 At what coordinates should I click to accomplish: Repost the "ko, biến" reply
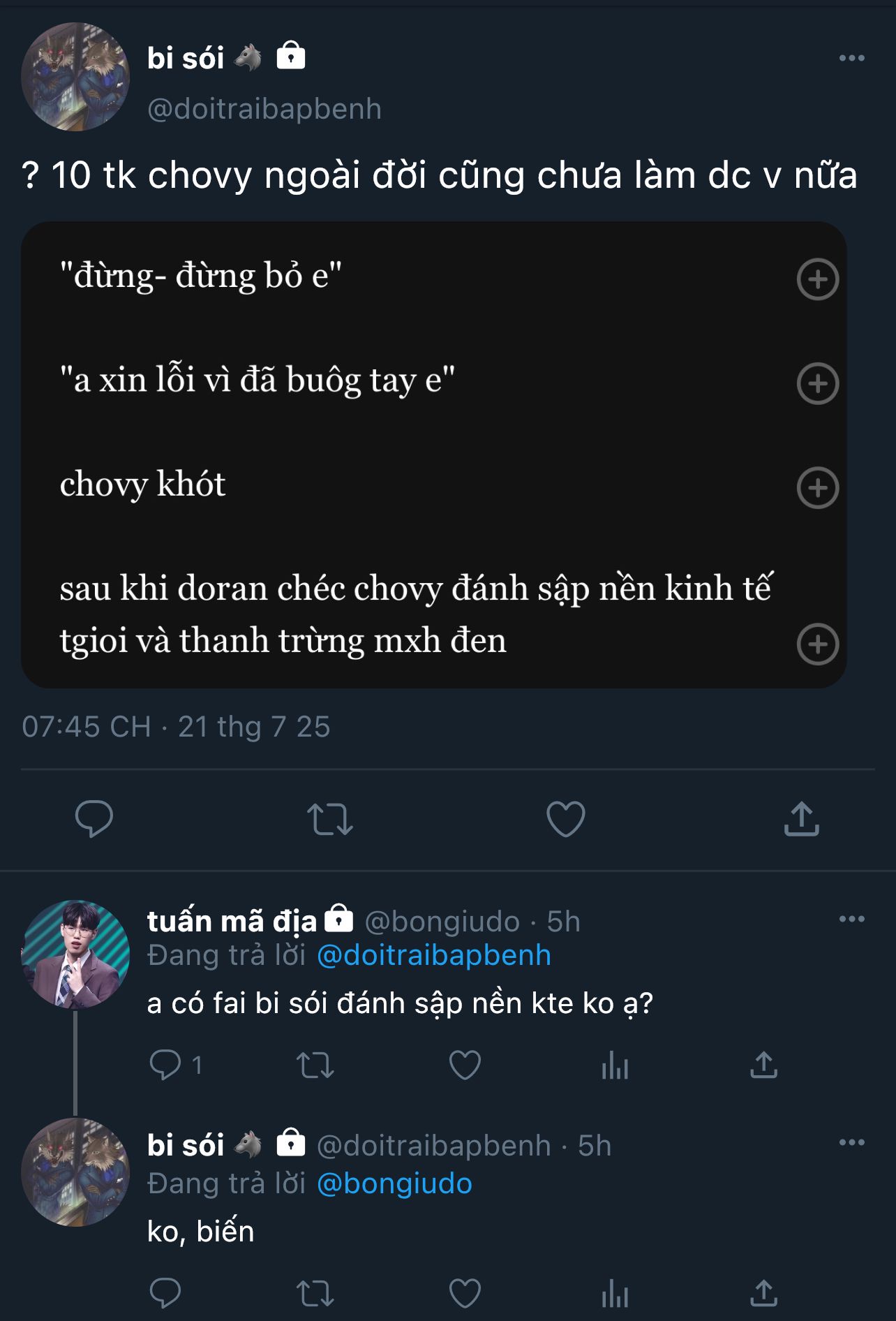pos(315,1294)
